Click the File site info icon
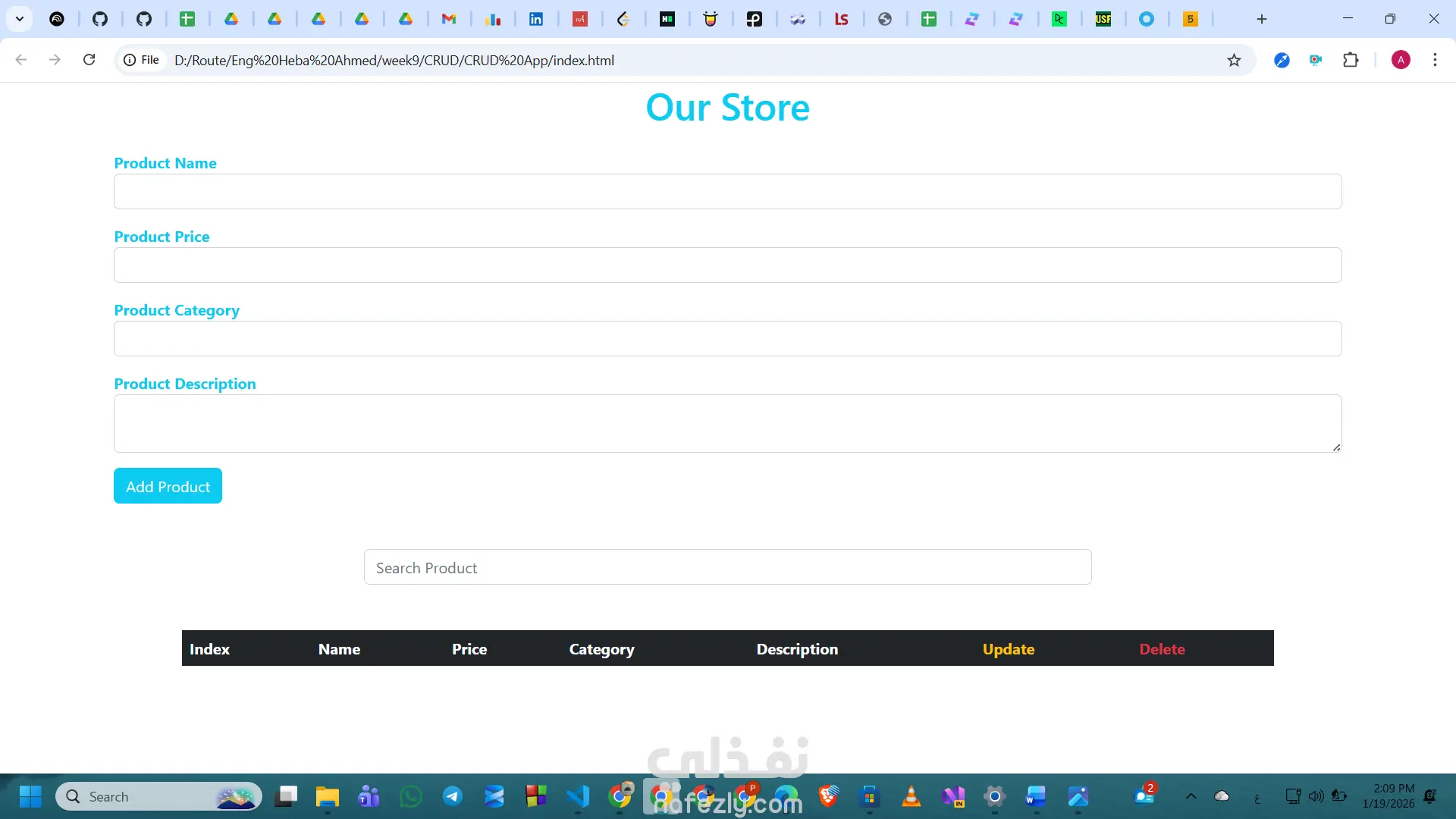The image size is (1456, 819). point(142,60)
